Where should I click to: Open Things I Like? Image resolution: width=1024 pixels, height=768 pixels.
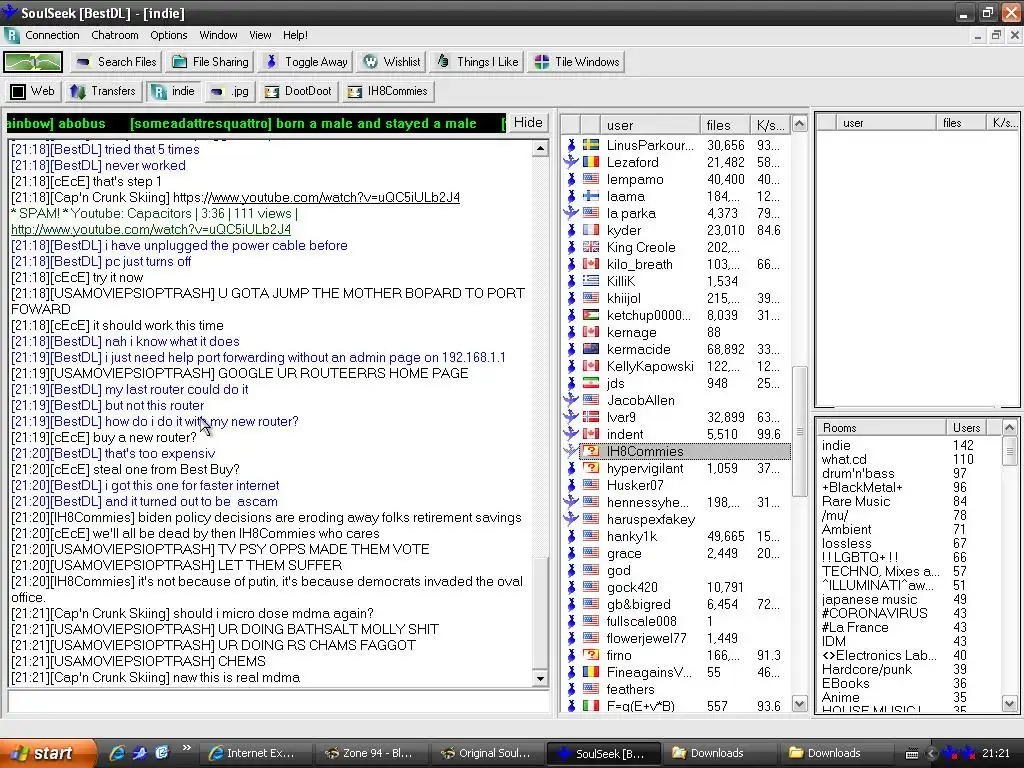477,62
